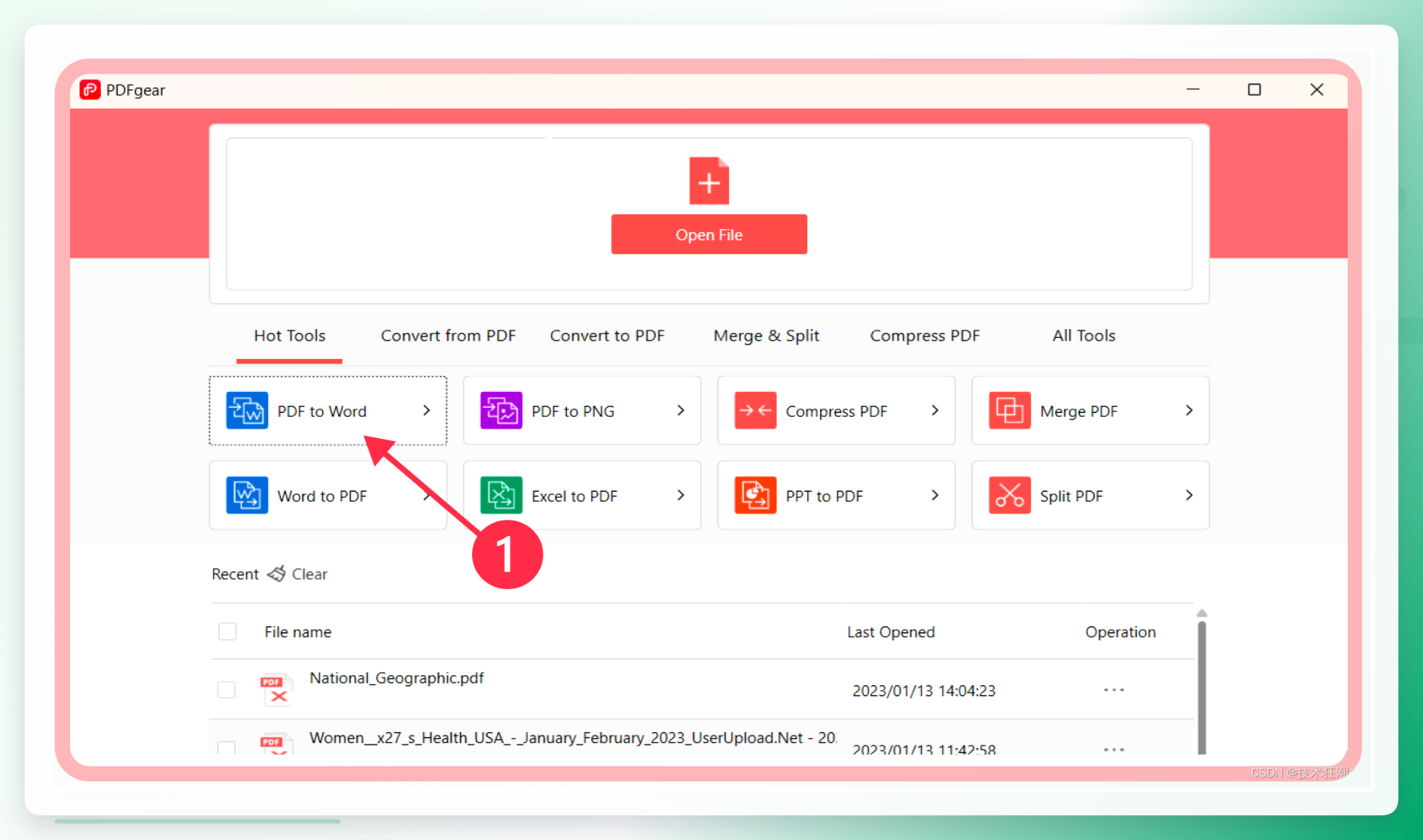Screen dimensions: 1423x840
Task: Check the National_Geographic.pdf row checkbox
Action: 226,690
